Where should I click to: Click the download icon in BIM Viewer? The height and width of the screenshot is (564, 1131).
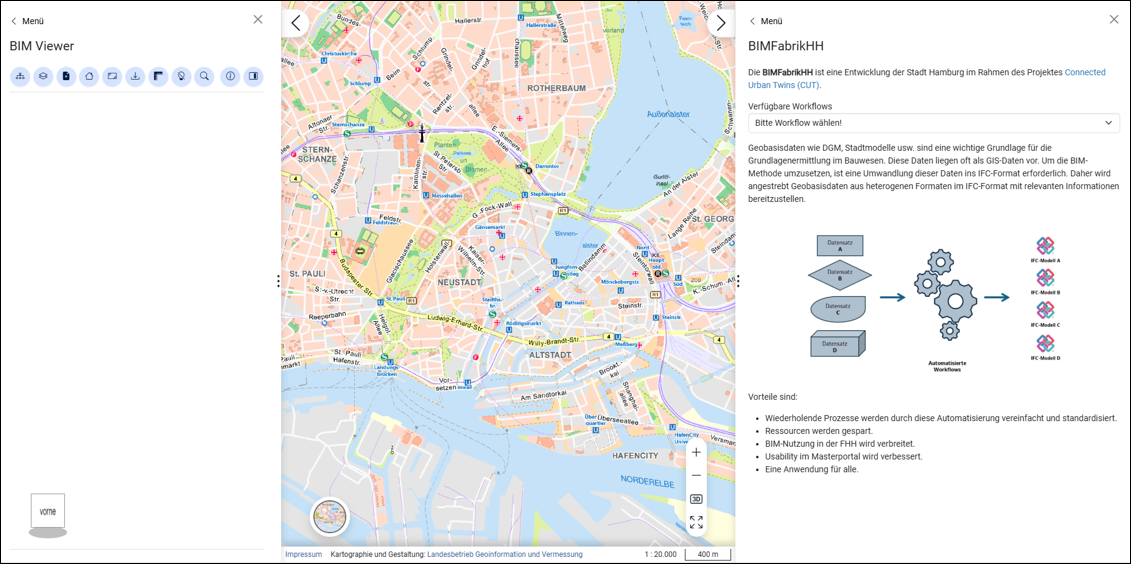pyautogui.click(x=135, y=76)
